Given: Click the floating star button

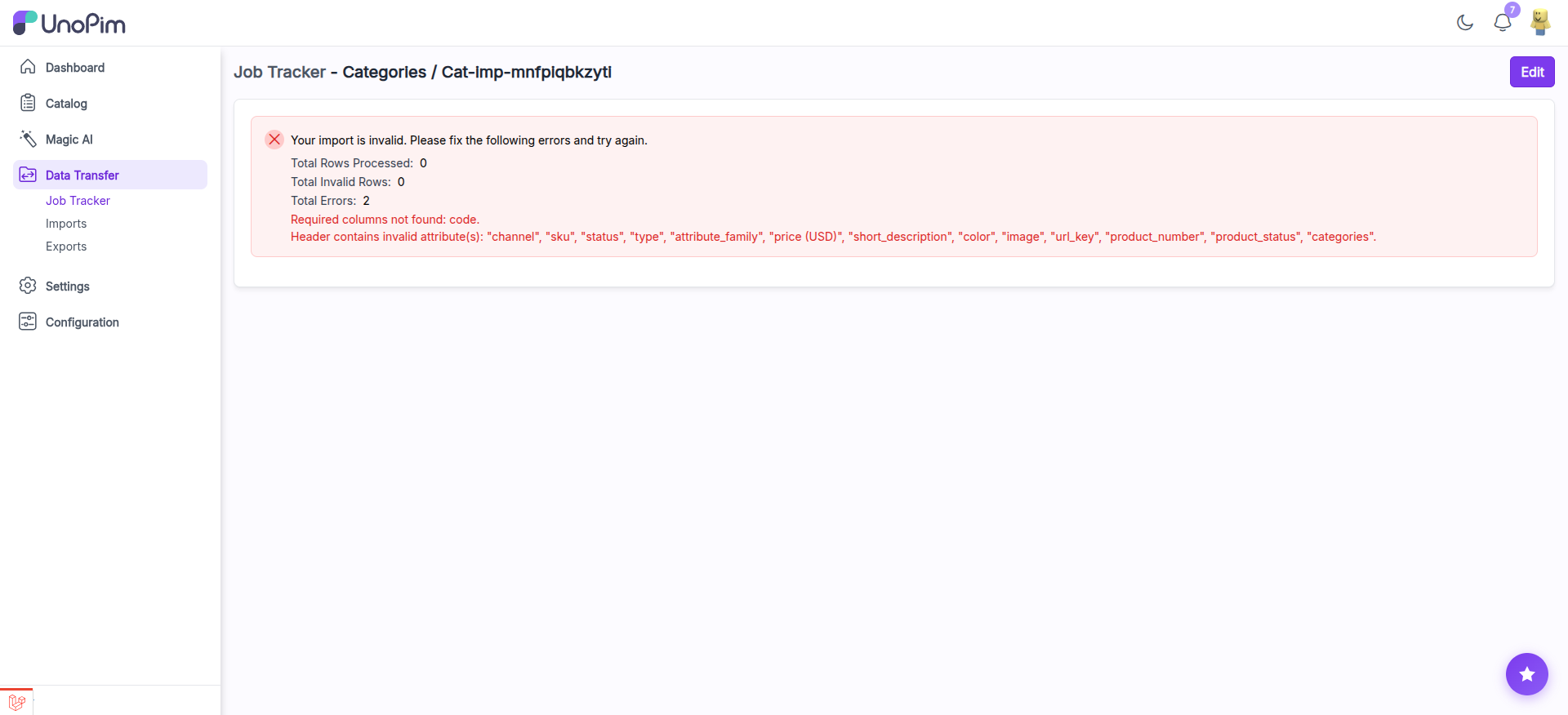Looking at the screenshot, I should coord(1526,674).
